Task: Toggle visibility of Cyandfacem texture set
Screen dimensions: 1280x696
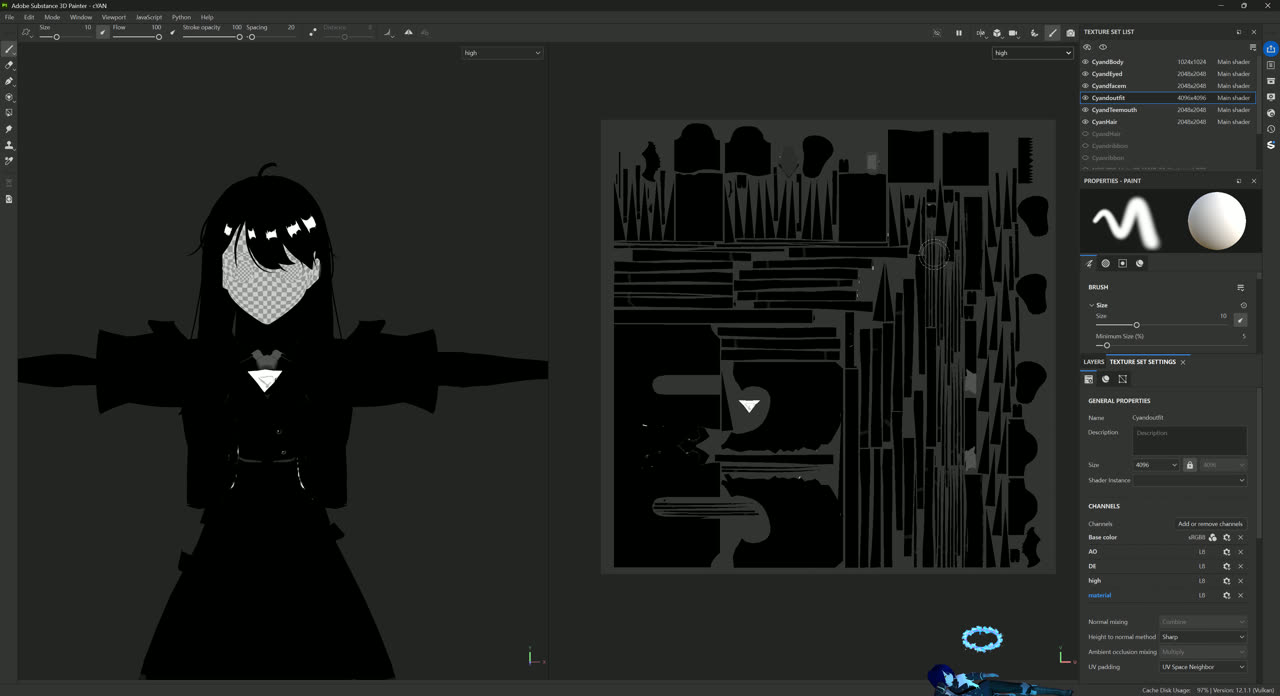Action: coord(1086,86)
